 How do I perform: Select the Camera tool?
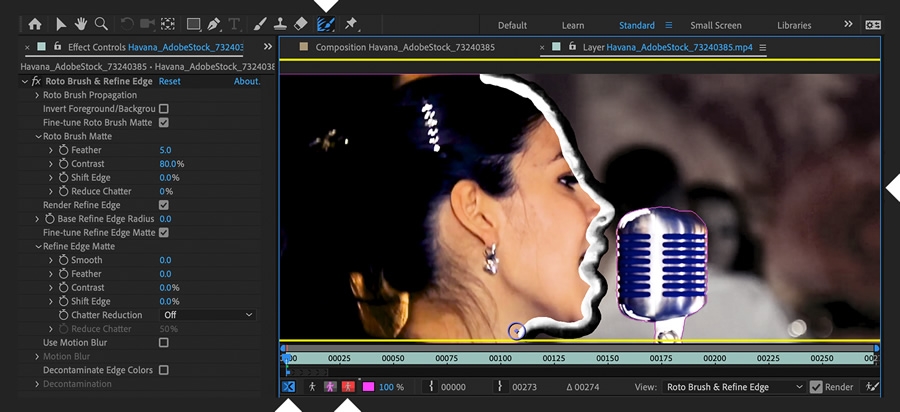[x=148, y=24]
